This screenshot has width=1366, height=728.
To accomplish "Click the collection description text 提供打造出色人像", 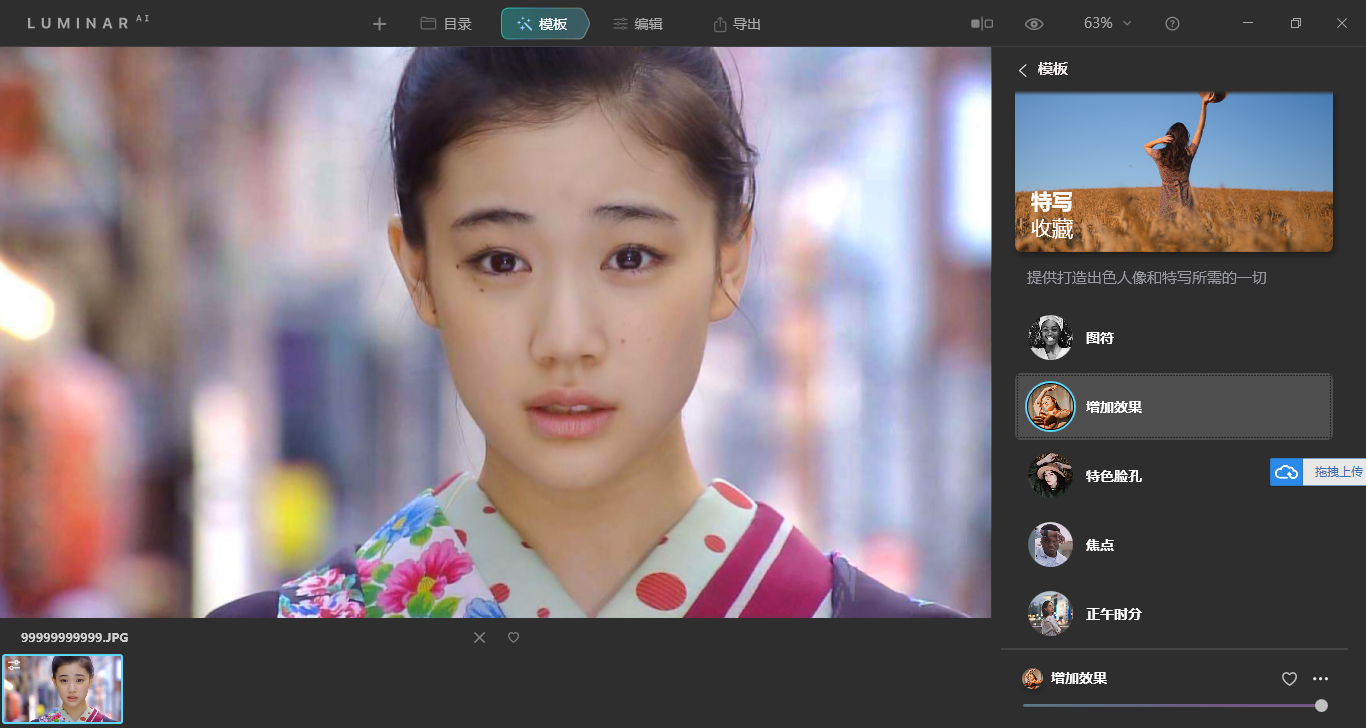I will point(1146,277).
